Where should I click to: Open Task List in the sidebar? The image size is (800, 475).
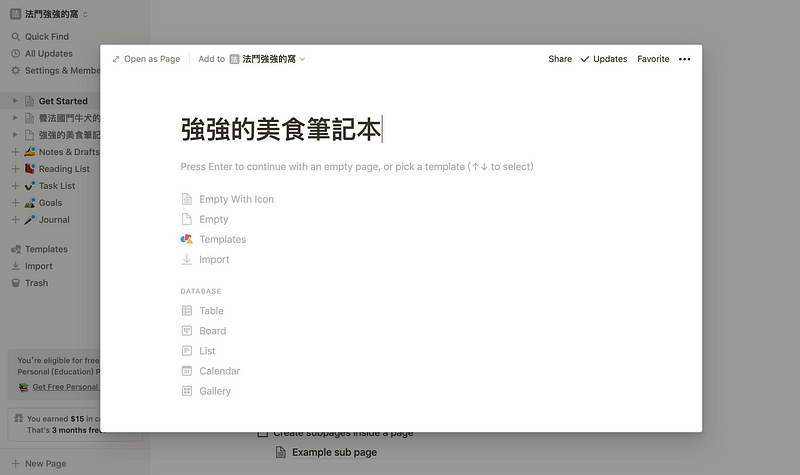[x=57, y=186]
